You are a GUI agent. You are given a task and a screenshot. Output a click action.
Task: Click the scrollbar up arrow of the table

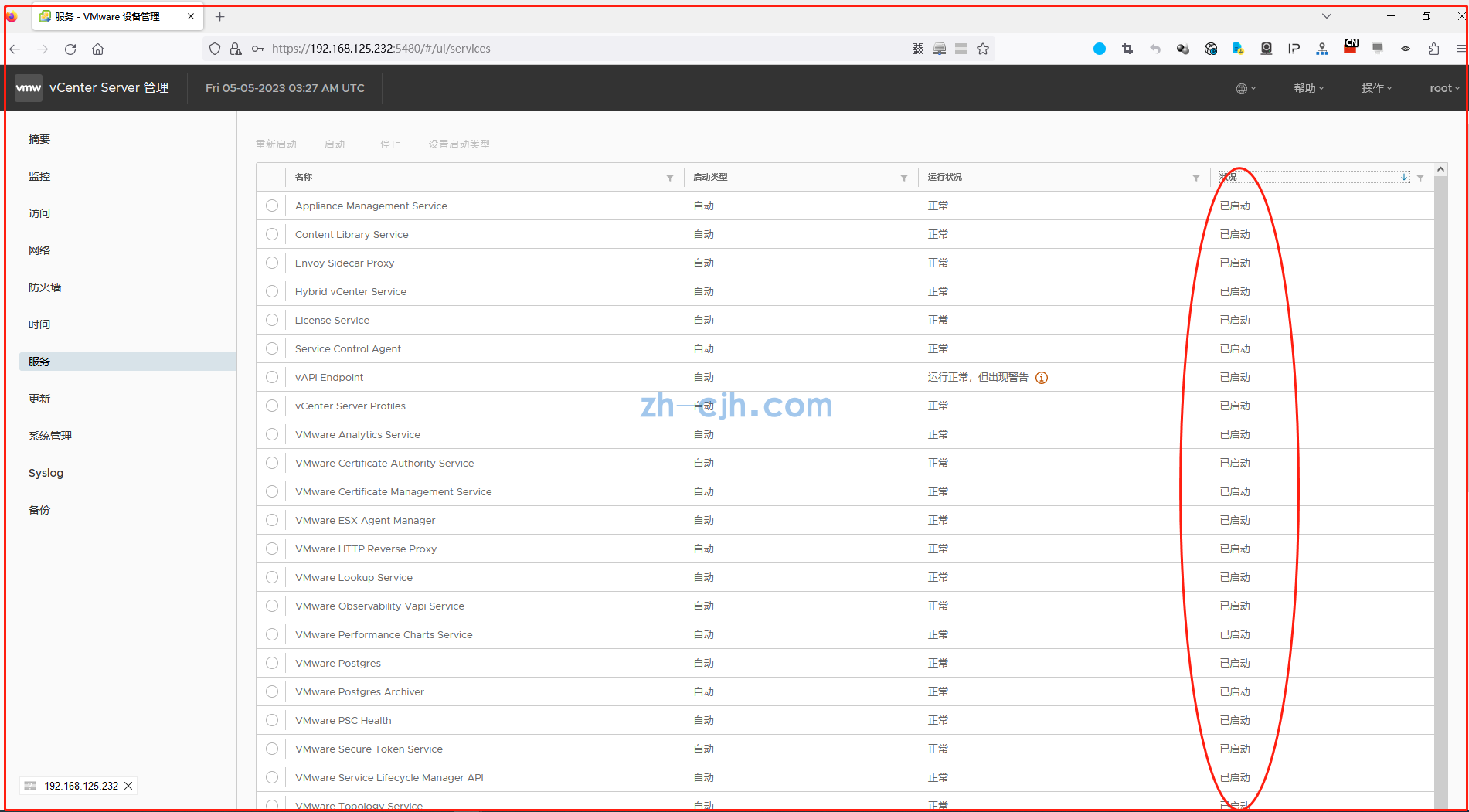coord(1440,169)
